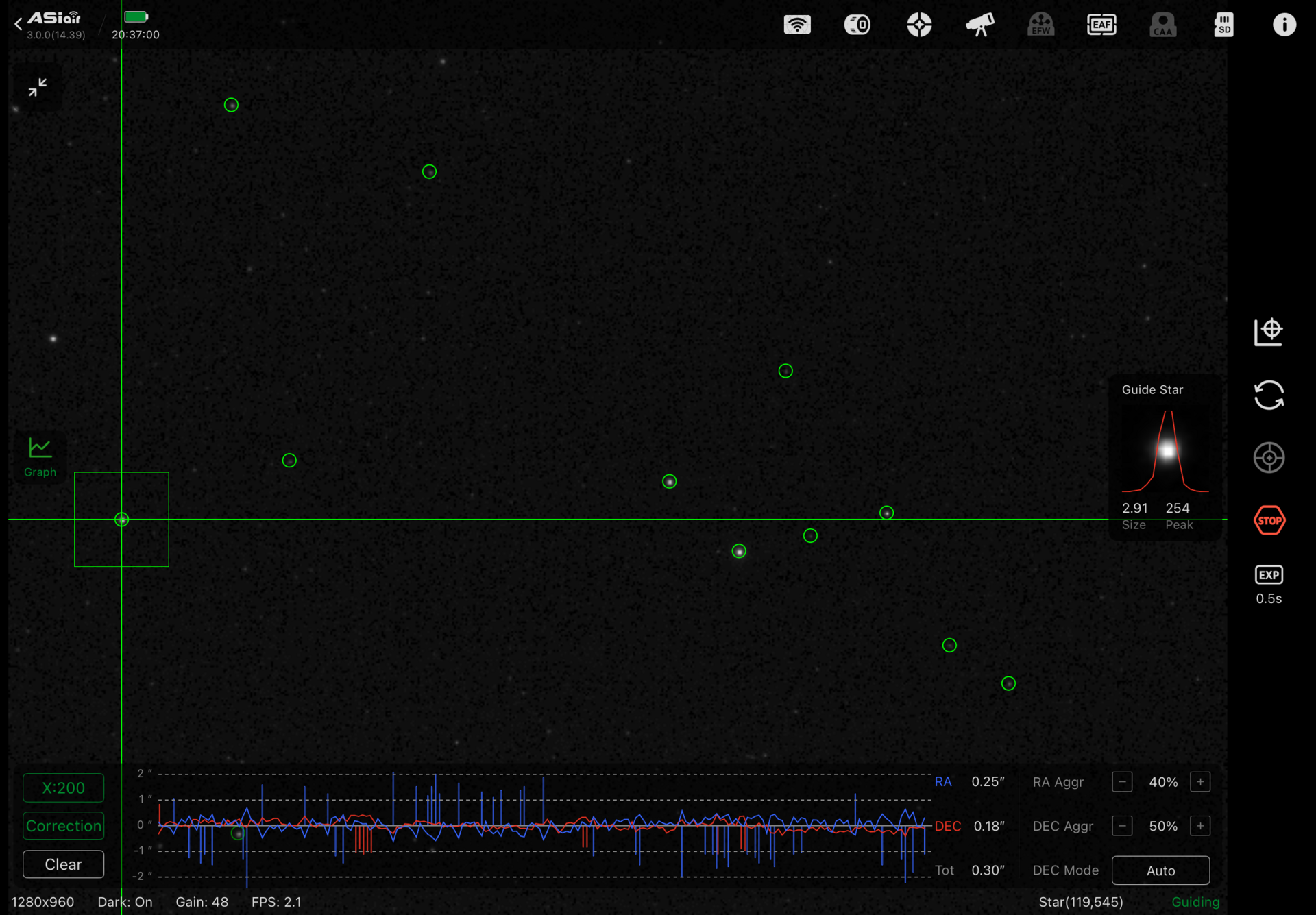Open telescope mount settings icon
The height and width of the screenshot is (915, 1316).
point(980,25)
